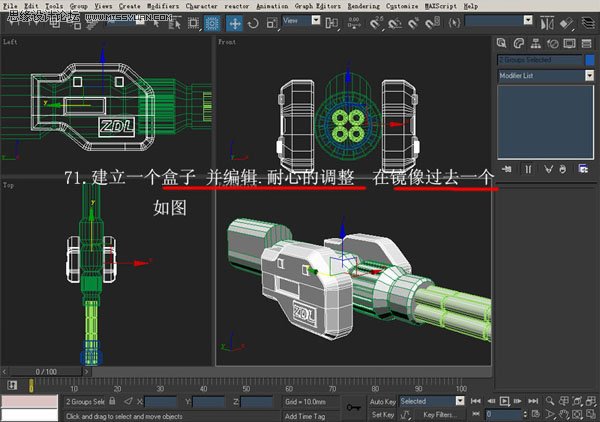
Task: Toggle the Pin Stack icon
Action: 507,169
